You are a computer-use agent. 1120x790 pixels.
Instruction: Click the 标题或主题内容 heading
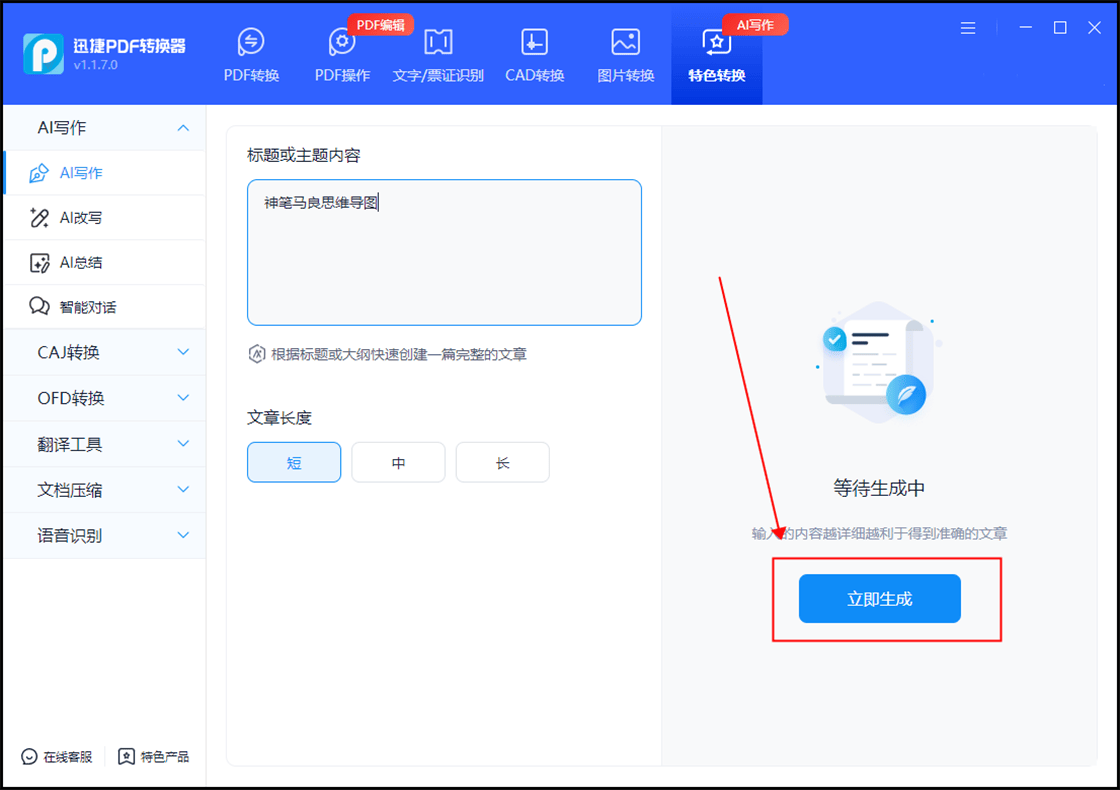[304, 155]
